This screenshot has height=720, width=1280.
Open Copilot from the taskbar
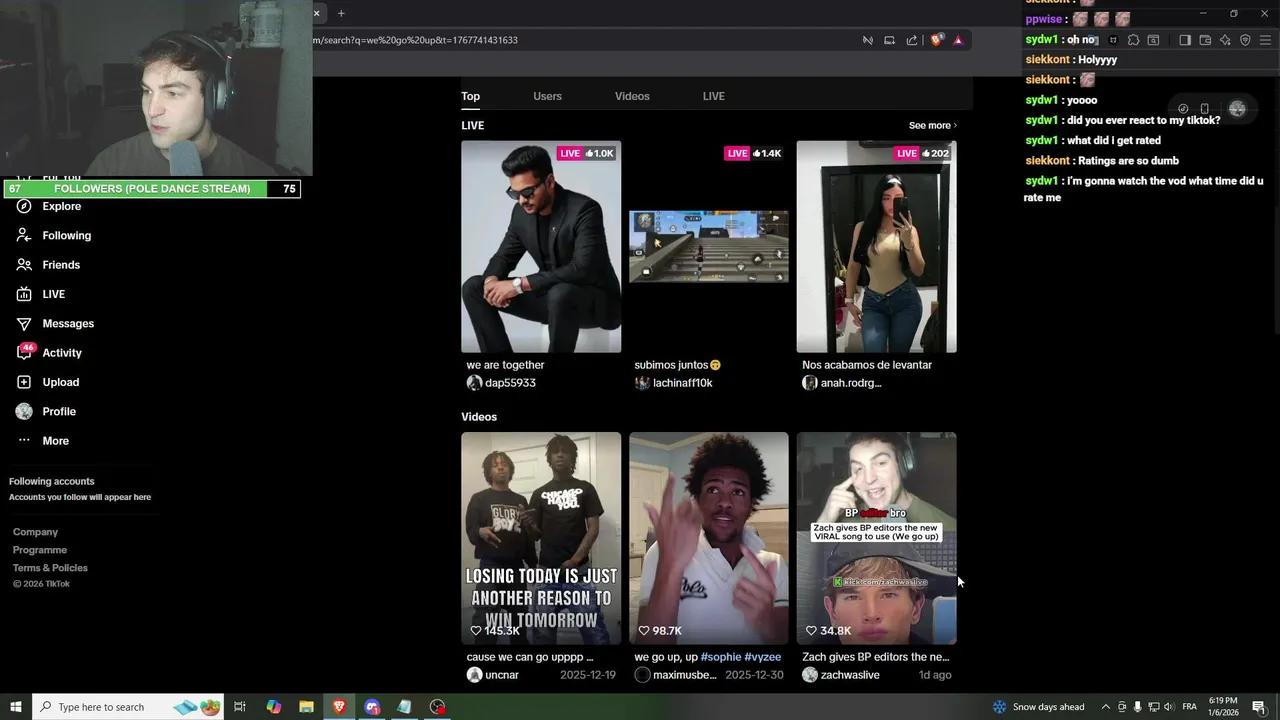point(273,707)
